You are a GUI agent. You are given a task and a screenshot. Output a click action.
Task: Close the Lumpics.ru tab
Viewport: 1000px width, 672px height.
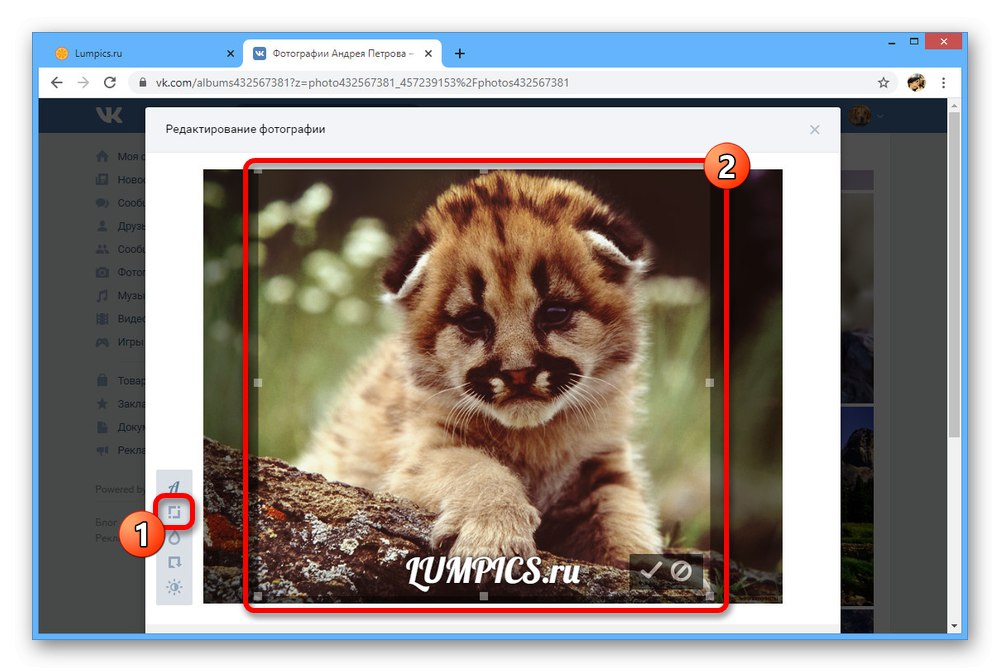click(230, 54)
